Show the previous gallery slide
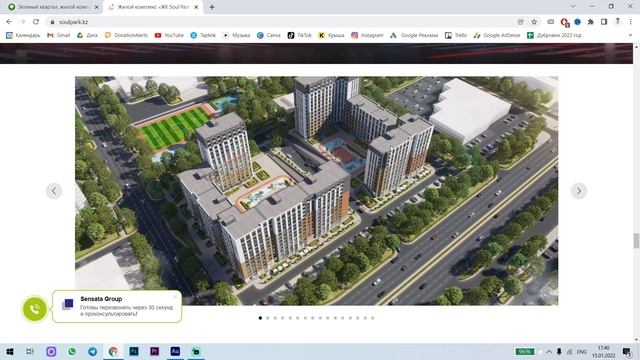Viewport: 640px width, 360px height. (54, 191)
